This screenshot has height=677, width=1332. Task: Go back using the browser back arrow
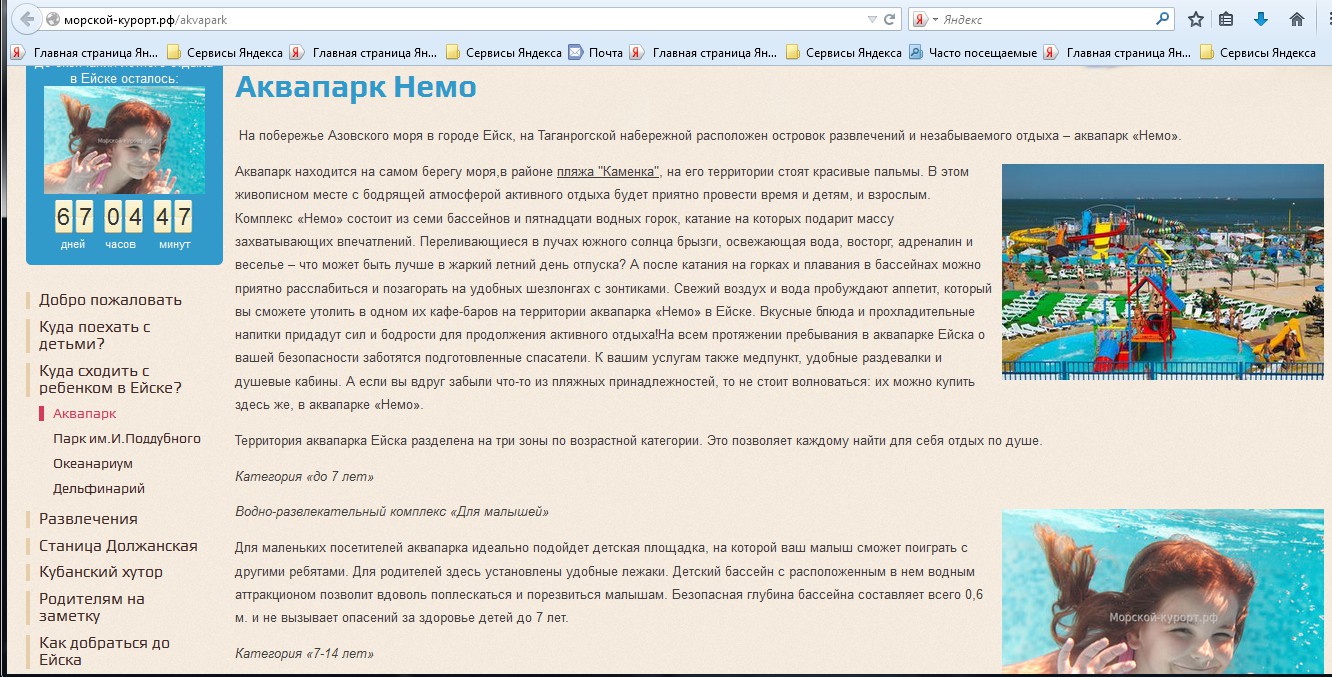pos(26,19)
